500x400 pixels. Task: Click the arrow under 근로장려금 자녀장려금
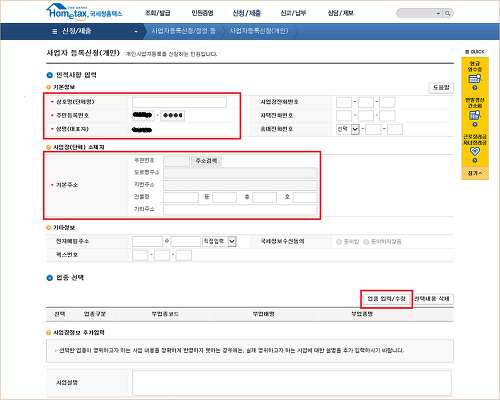click(475, 161)
